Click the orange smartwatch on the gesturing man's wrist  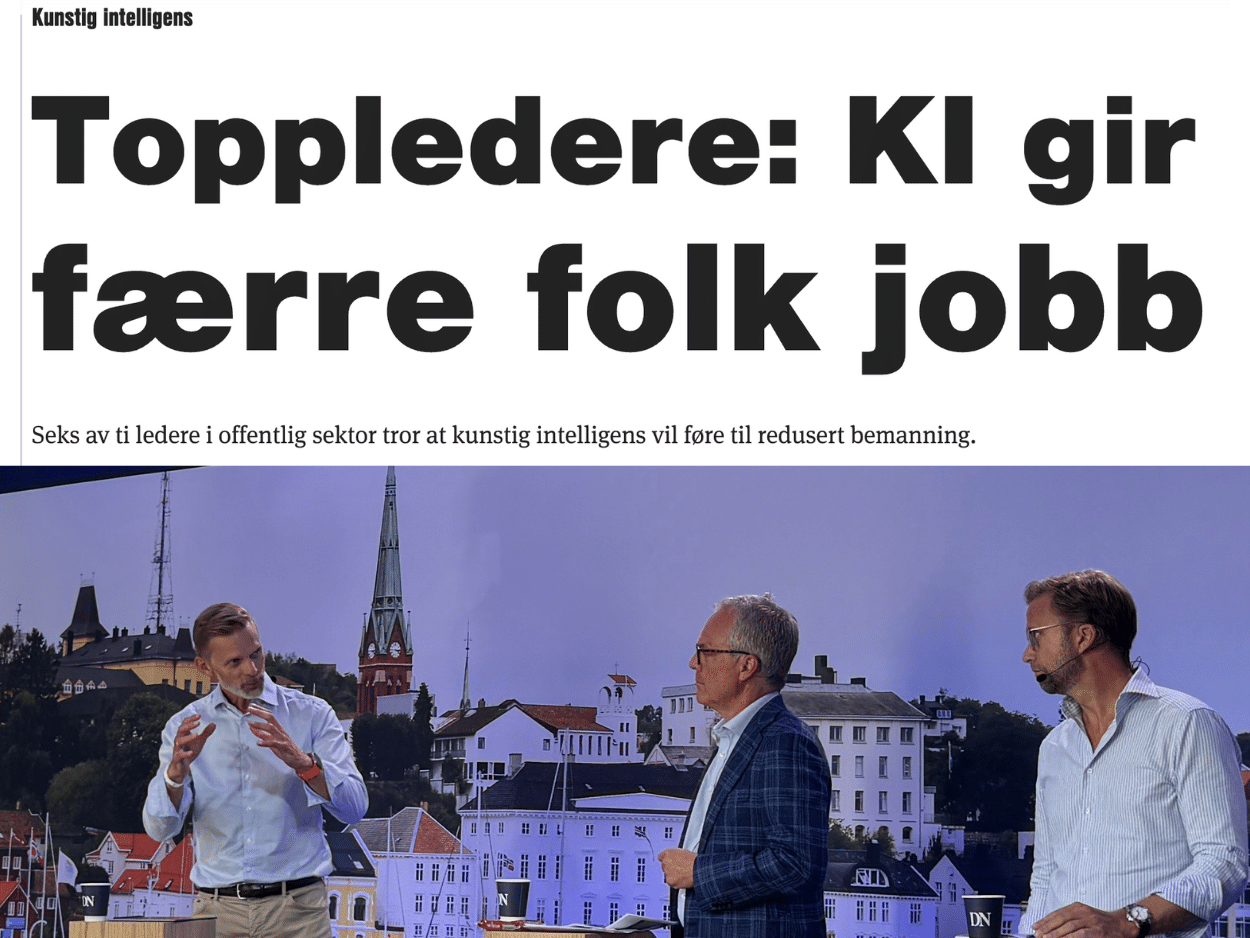pos(311,771)
